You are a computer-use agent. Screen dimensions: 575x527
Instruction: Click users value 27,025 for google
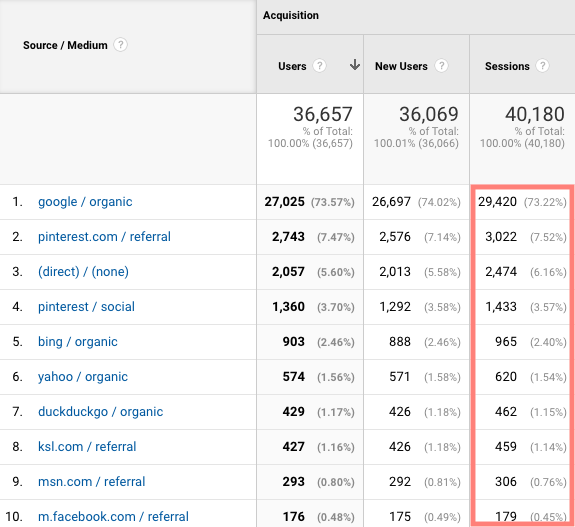[285, 202]
